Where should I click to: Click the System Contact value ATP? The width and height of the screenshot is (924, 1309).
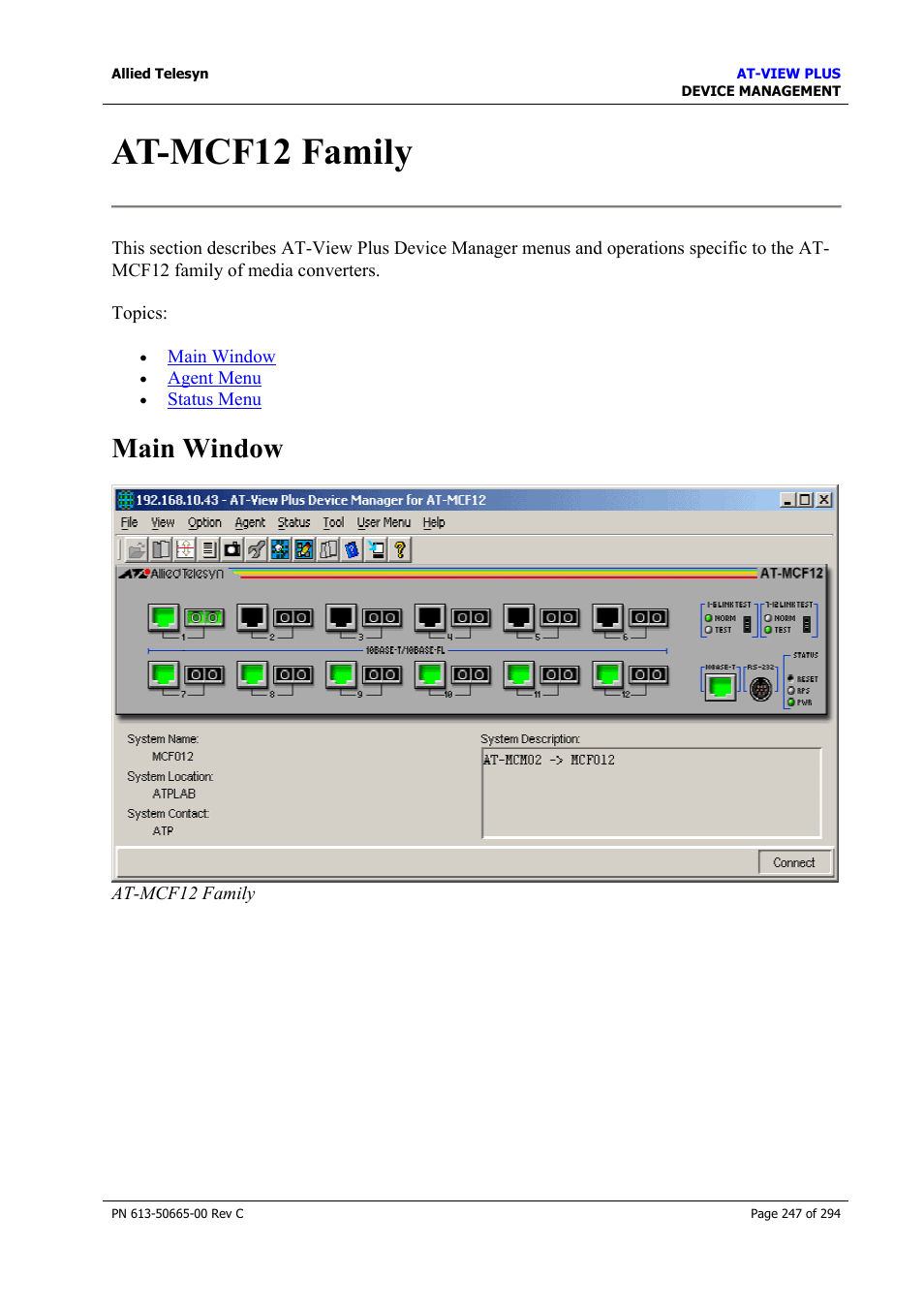point(163,831)
